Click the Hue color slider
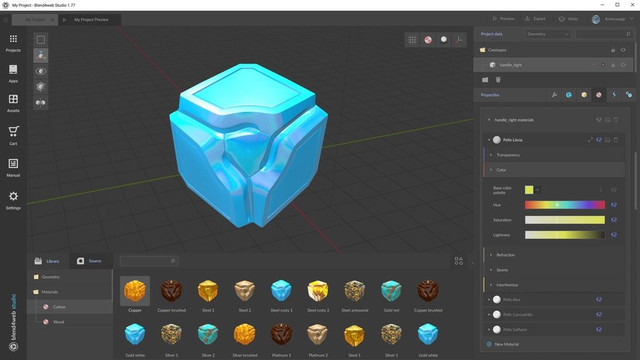 564,205
